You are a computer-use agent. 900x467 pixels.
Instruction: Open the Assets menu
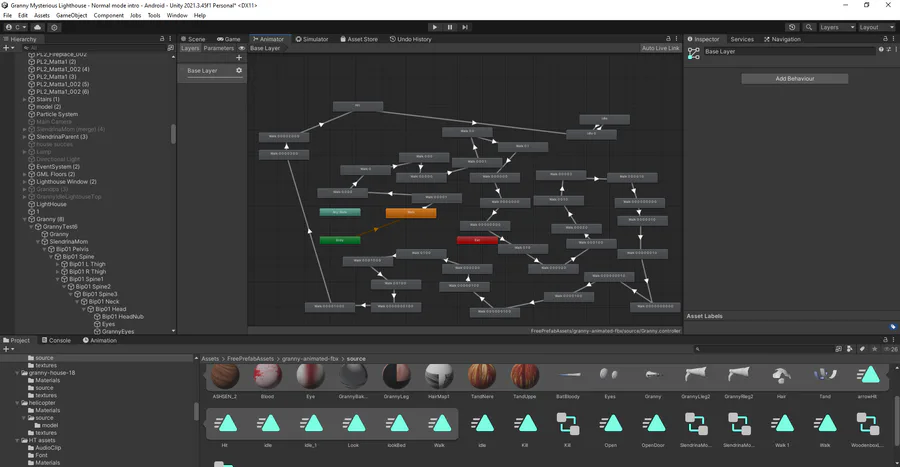tap(42, 15)
